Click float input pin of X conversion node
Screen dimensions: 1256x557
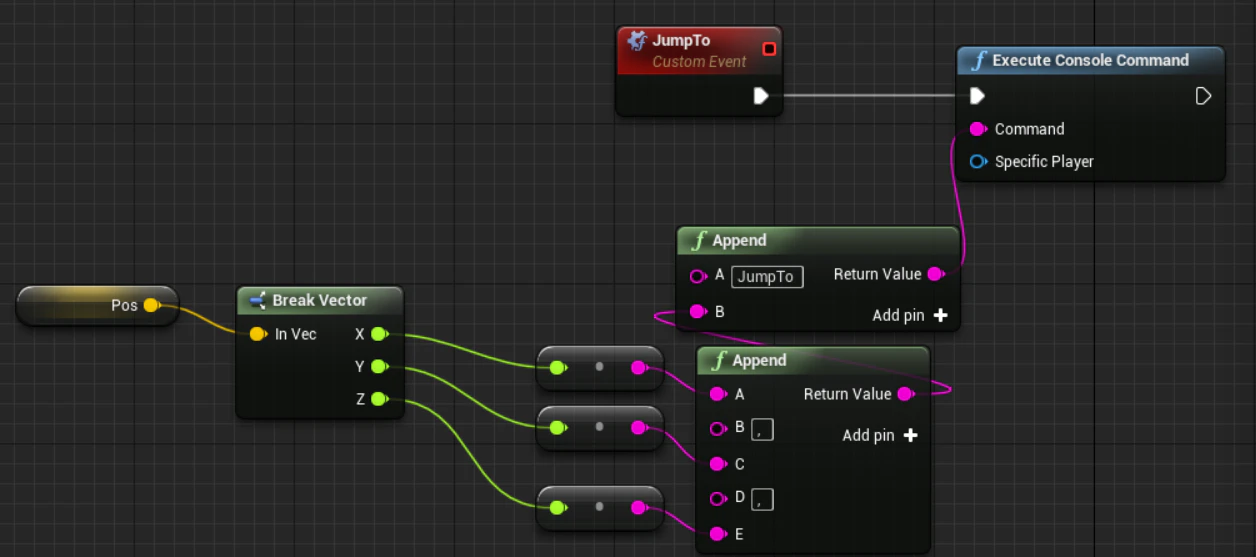point(558,367)
